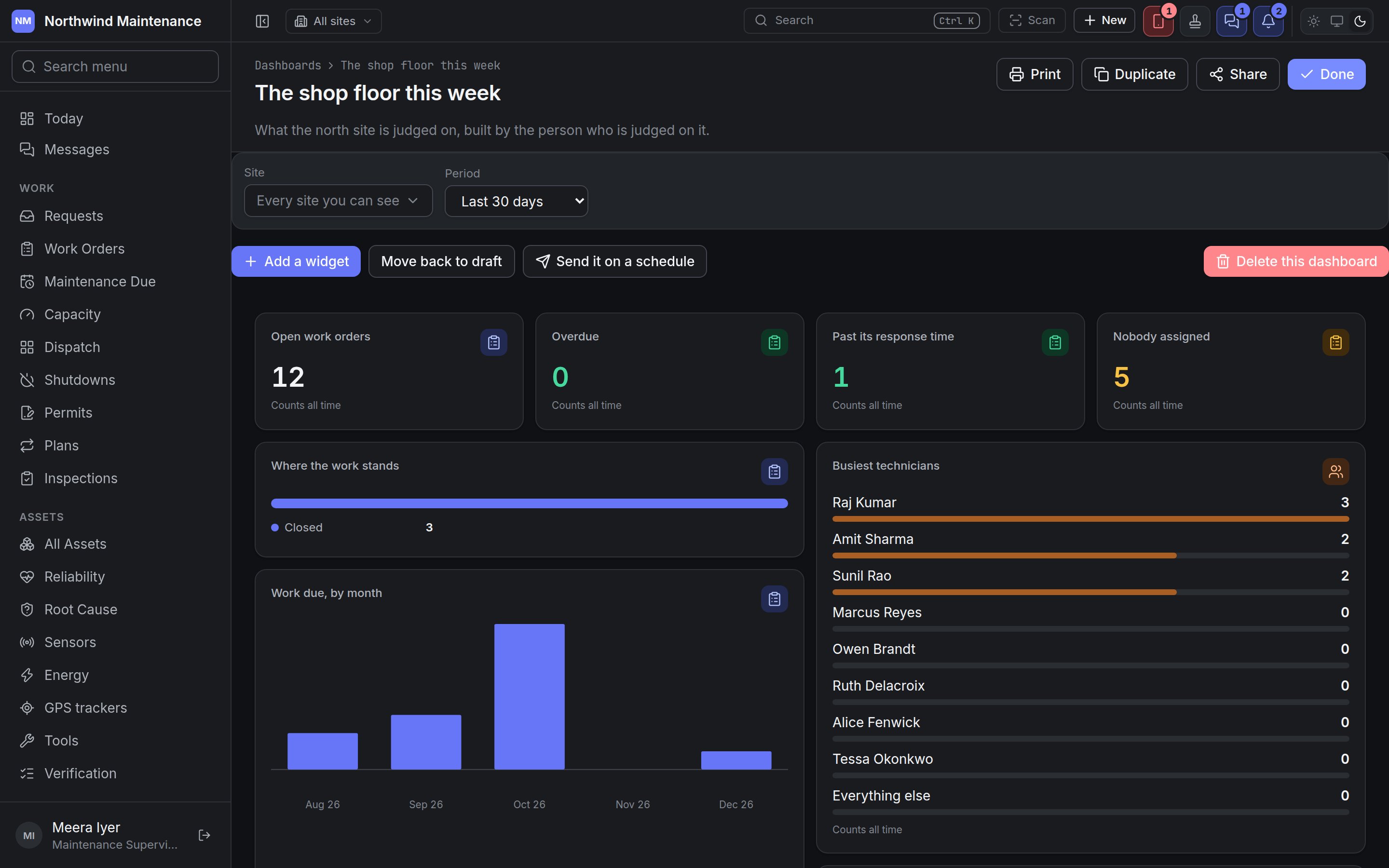Click Delete this dashboard button
Screen dimensions: 1389x868
(1296, 262)
